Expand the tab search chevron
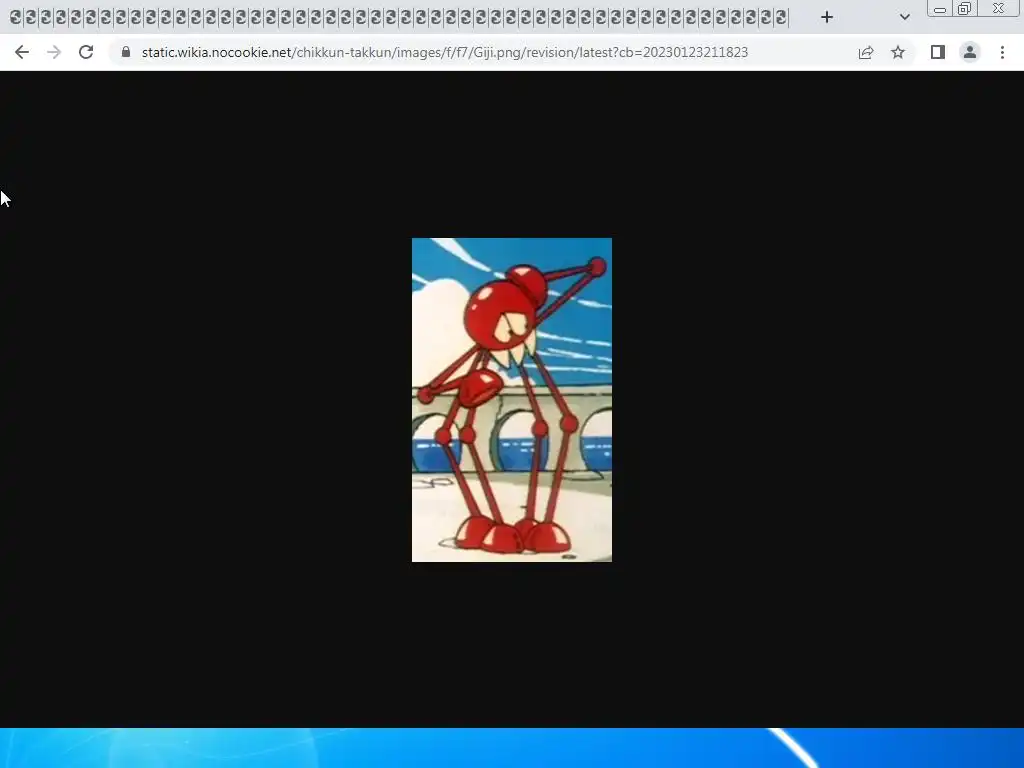1024x768 pixels. click(904, 17)
